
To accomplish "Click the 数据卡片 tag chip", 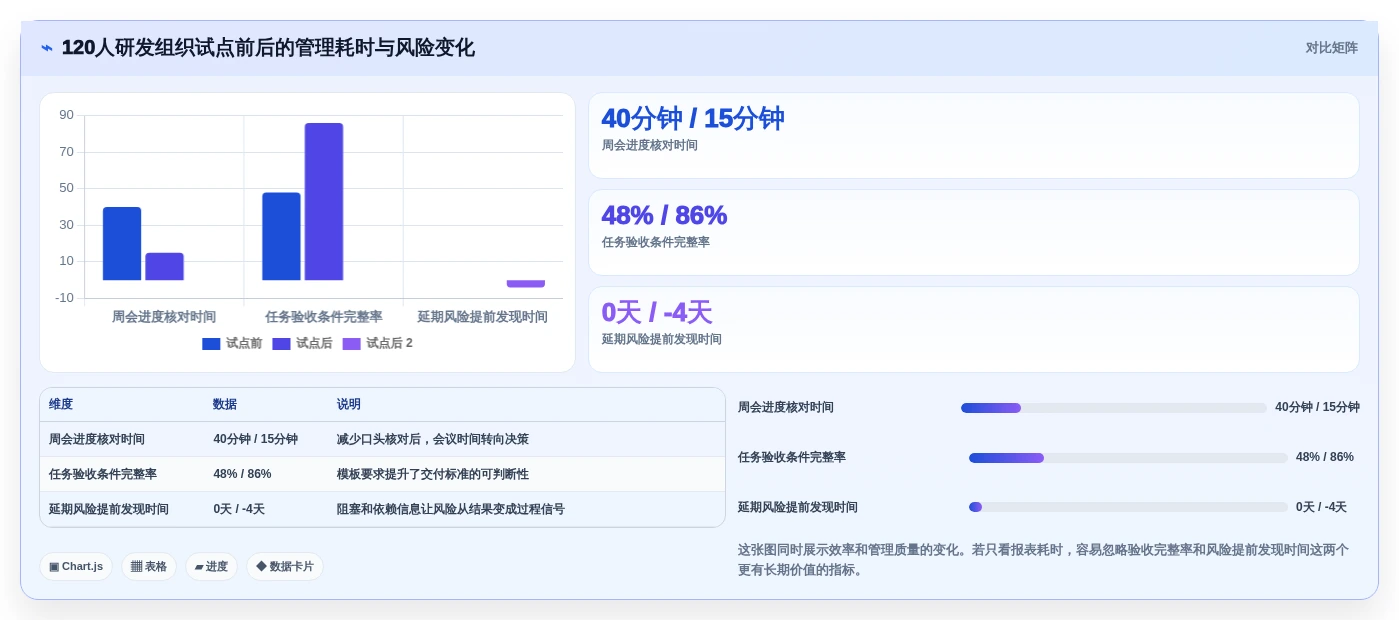I will pos(285,567).
